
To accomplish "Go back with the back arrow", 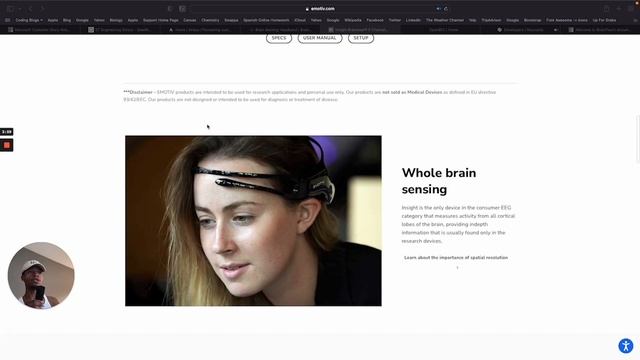I will point(31,9).
